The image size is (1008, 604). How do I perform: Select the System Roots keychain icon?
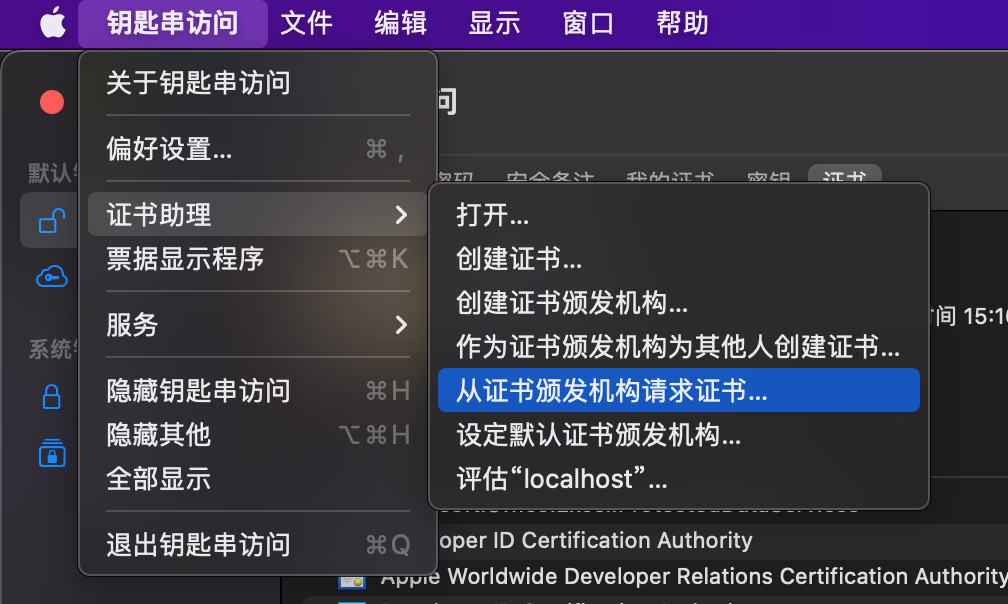tap(51, 452)
